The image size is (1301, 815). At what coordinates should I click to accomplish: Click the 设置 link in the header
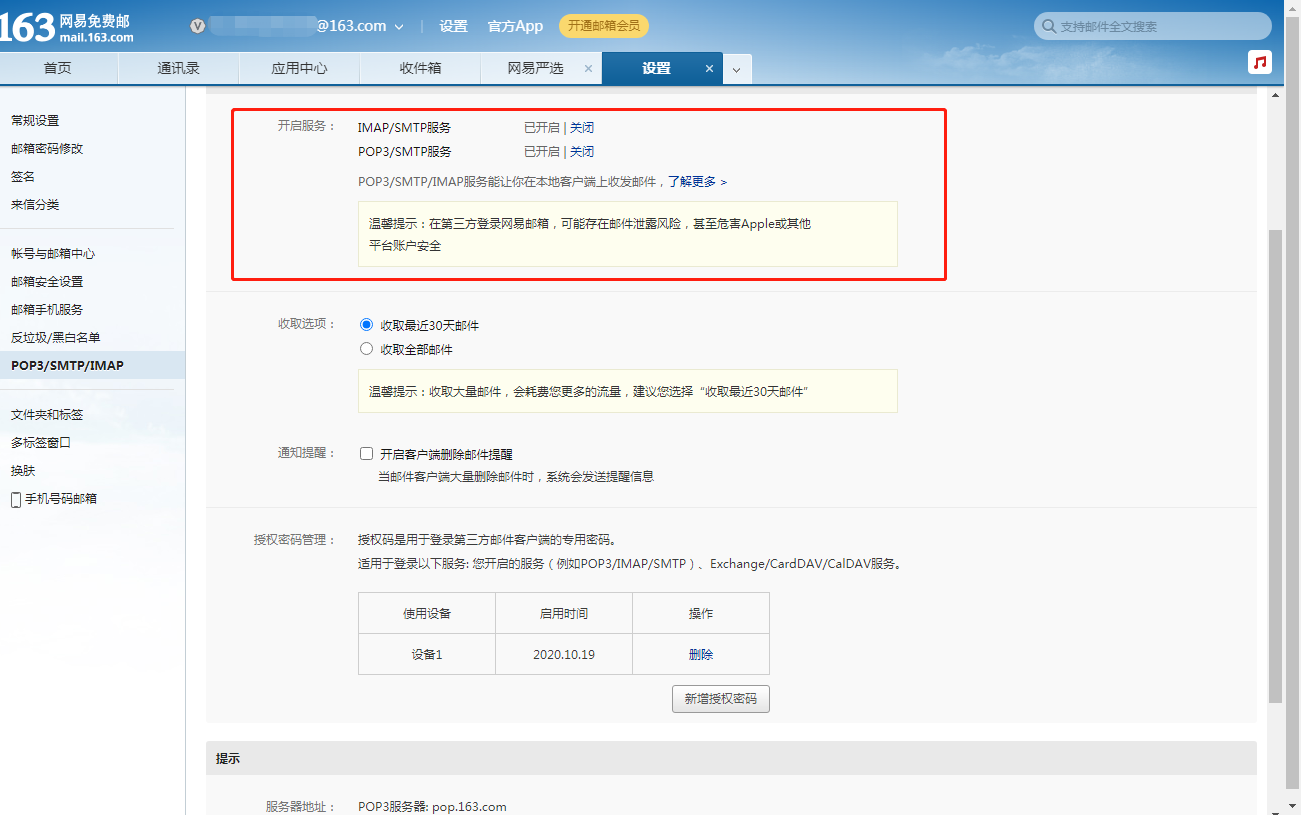tap(453, 27)
